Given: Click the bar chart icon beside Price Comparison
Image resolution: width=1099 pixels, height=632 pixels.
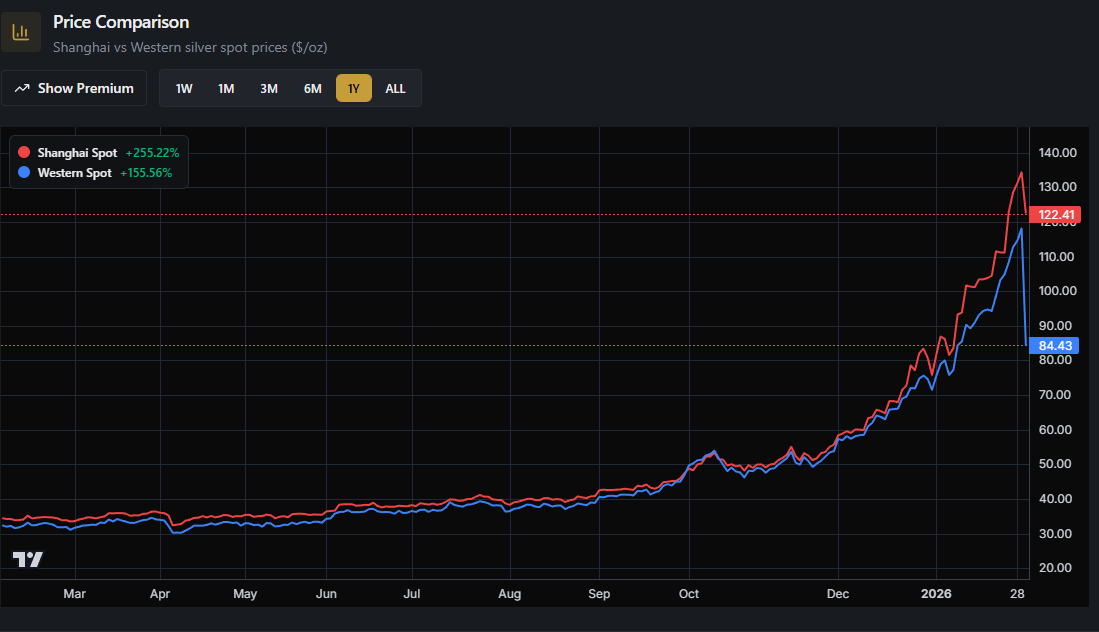Looking at the screenshot, I should point(20,32).
